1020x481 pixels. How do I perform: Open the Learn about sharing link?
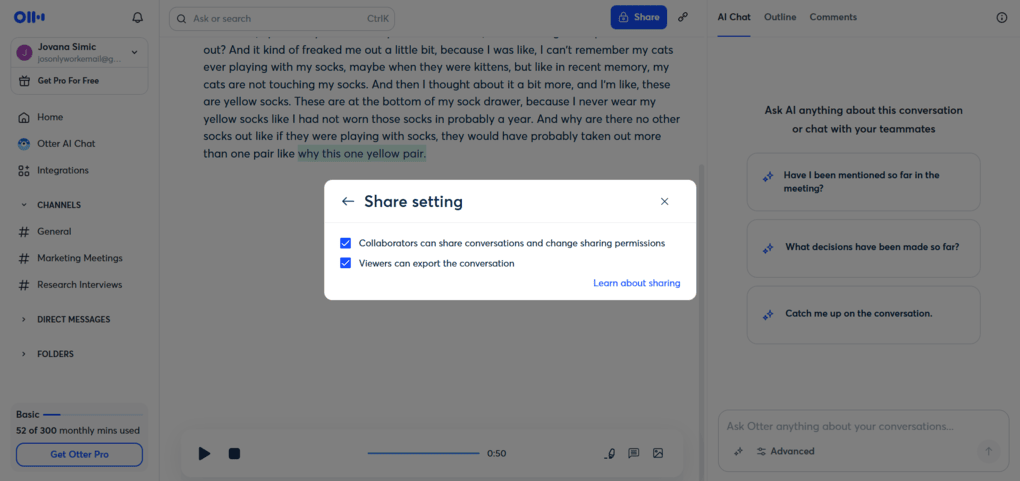[x=636, y=283]
